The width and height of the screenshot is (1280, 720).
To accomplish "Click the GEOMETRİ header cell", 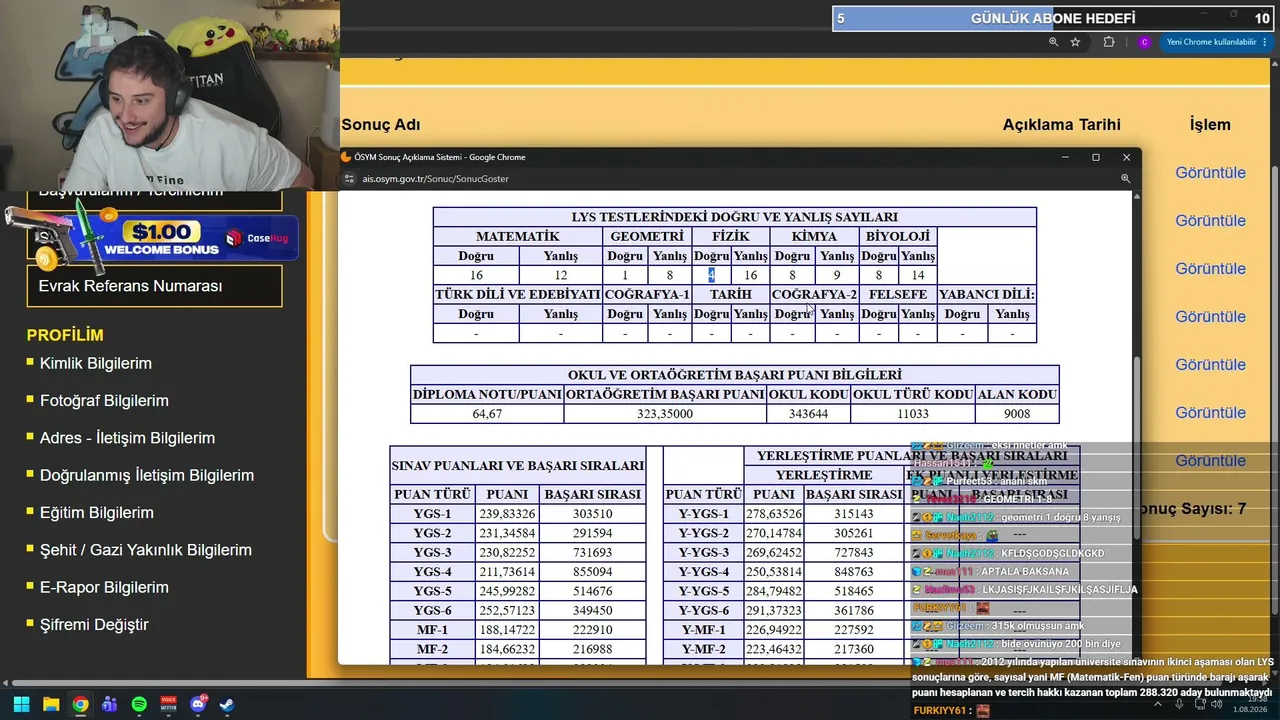I will (x=647, y=236).
